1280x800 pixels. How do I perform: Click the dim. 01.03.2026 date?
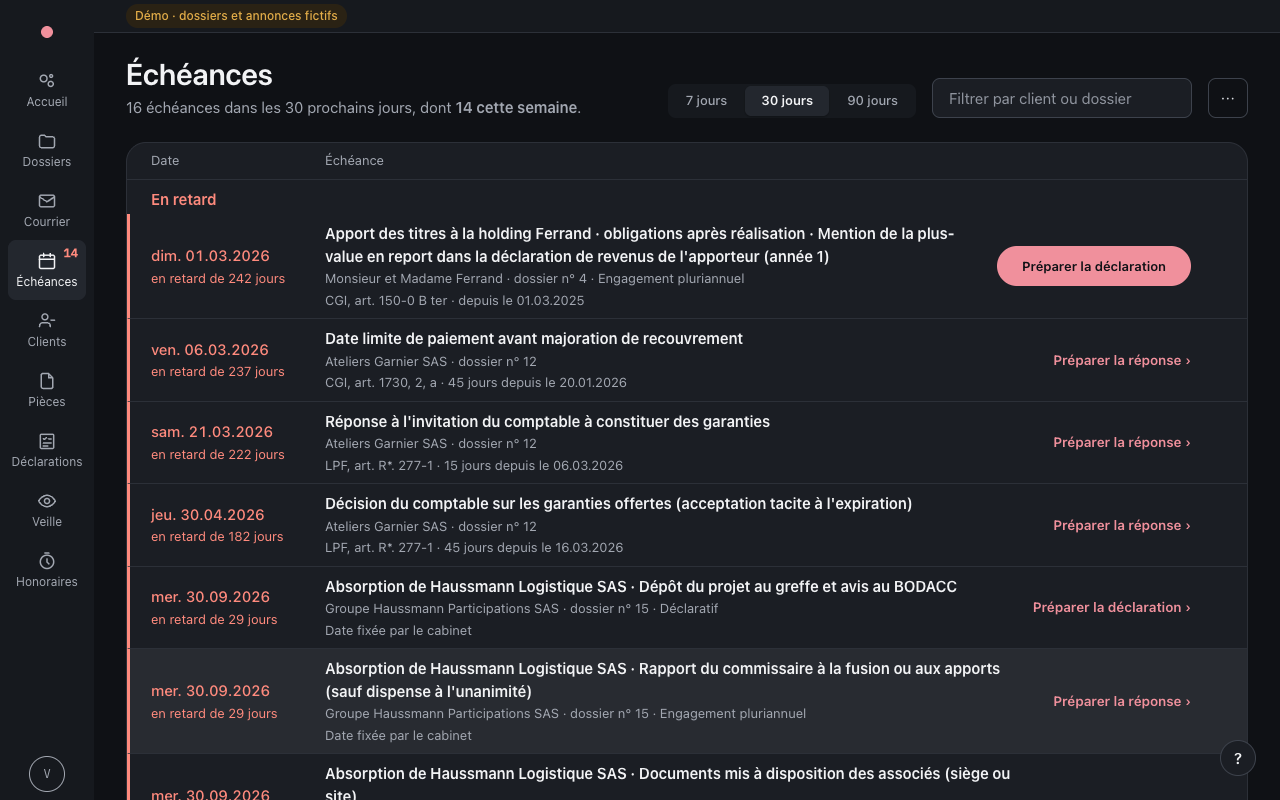tap(210, 256)
